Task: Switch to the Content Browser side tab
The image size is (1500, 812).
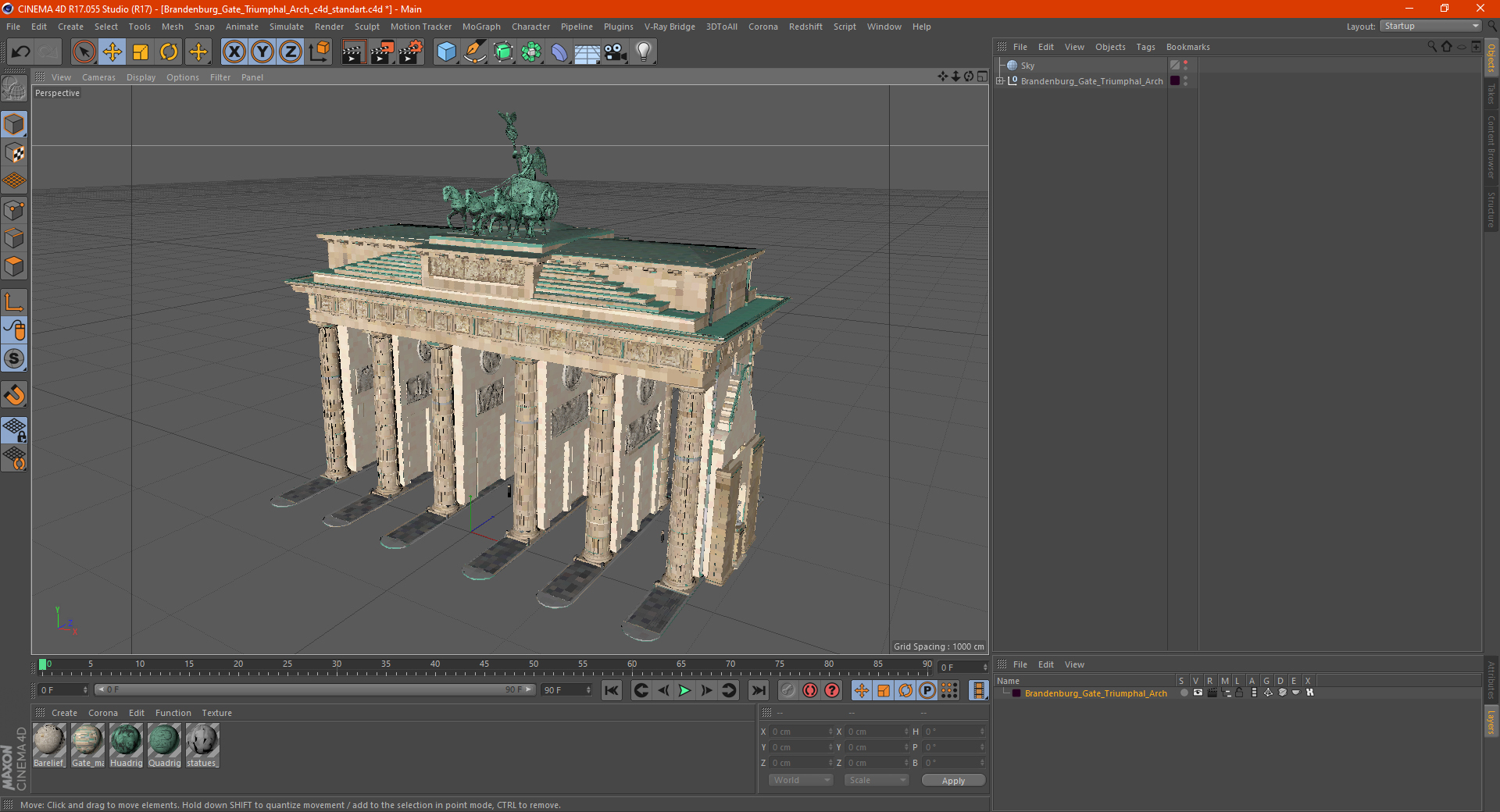Action: (x=1491, y=147)
